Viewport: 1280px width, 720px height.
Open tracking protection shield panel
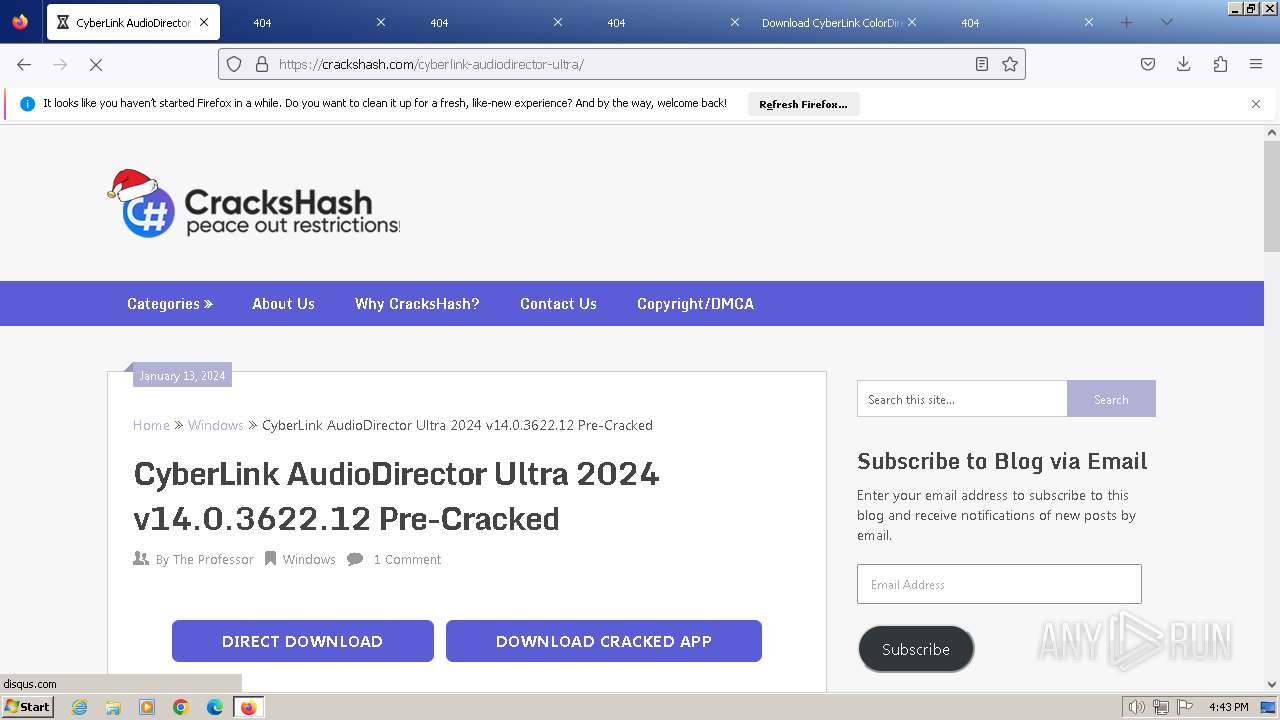point(234,64)
